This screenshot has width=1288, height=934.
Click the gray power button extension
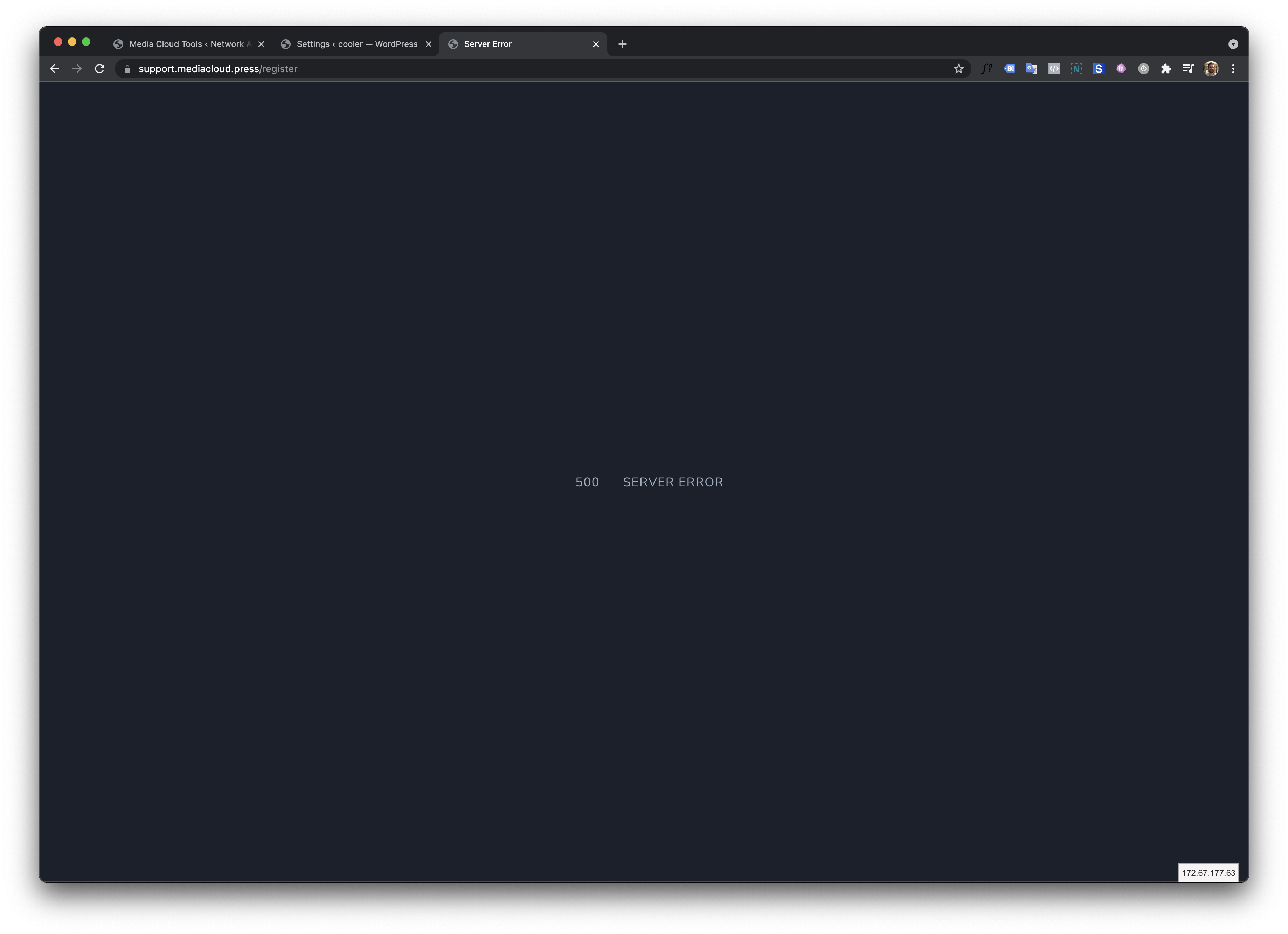1144,69
